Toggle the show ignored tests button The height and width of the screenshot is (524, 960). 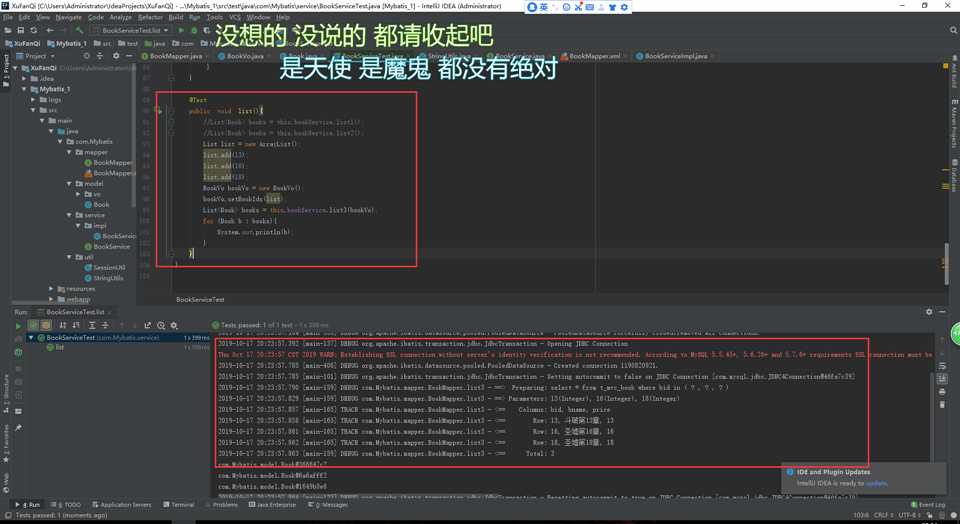(x=45, y=325)
